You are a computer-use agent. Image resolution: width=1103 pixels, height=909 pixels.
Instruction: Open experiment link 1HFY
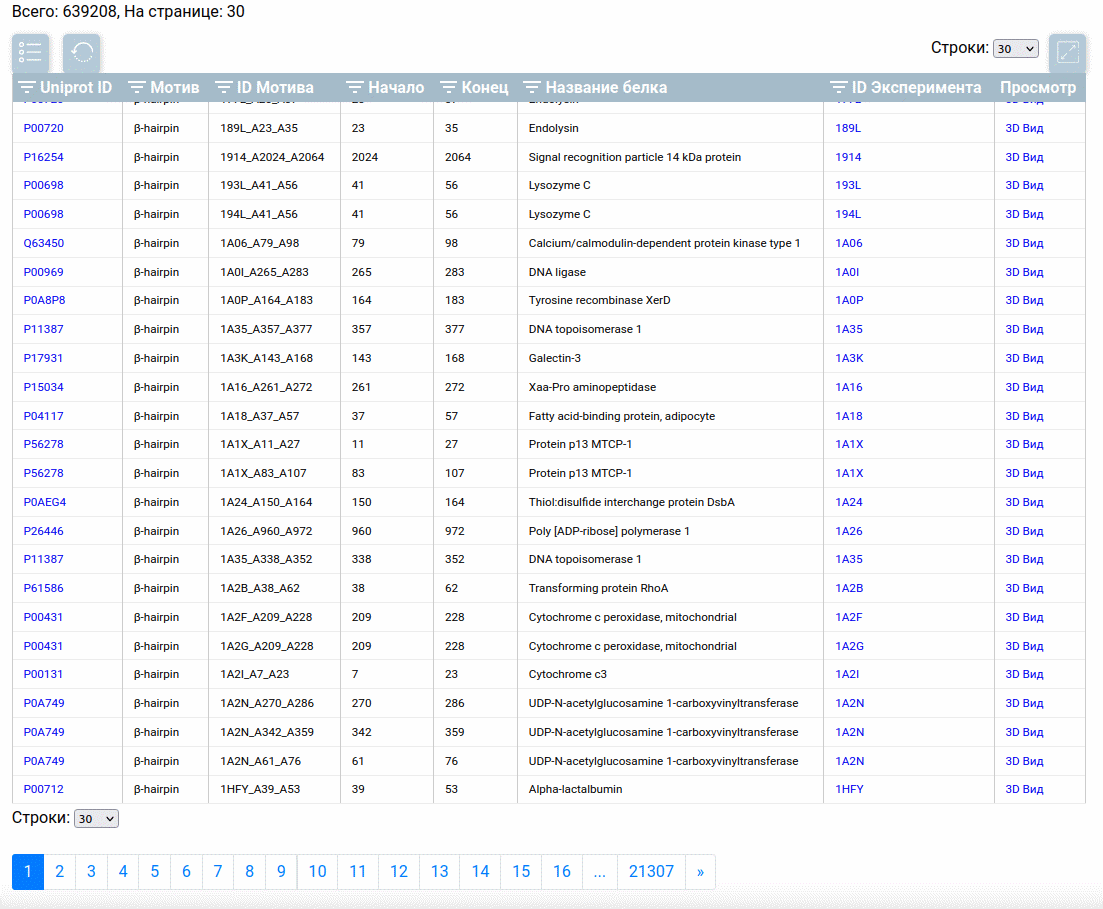click(x=849, y=789)
